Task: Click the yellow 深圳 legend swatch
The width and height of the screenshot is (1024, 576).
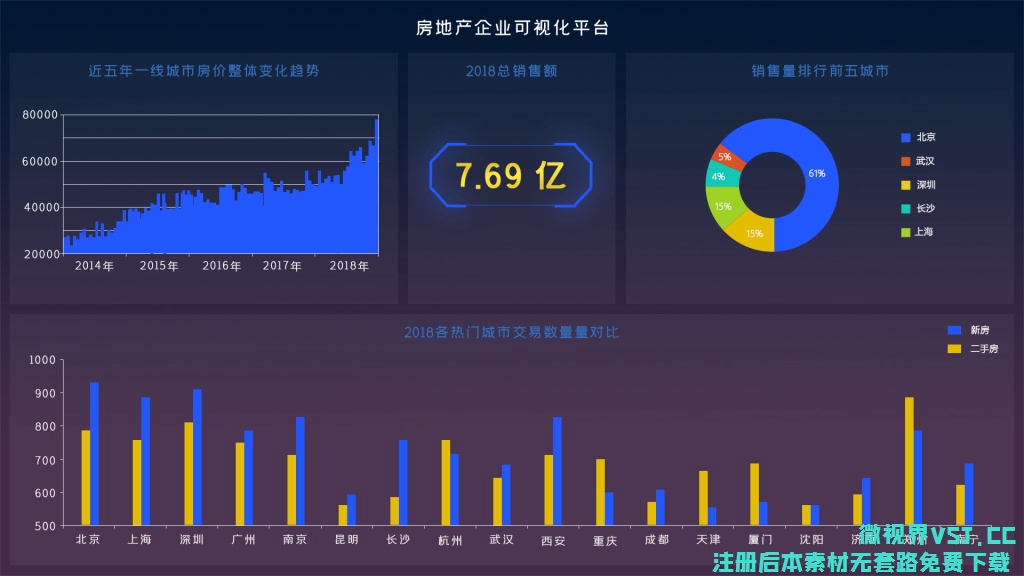Action: click(906, 185)
